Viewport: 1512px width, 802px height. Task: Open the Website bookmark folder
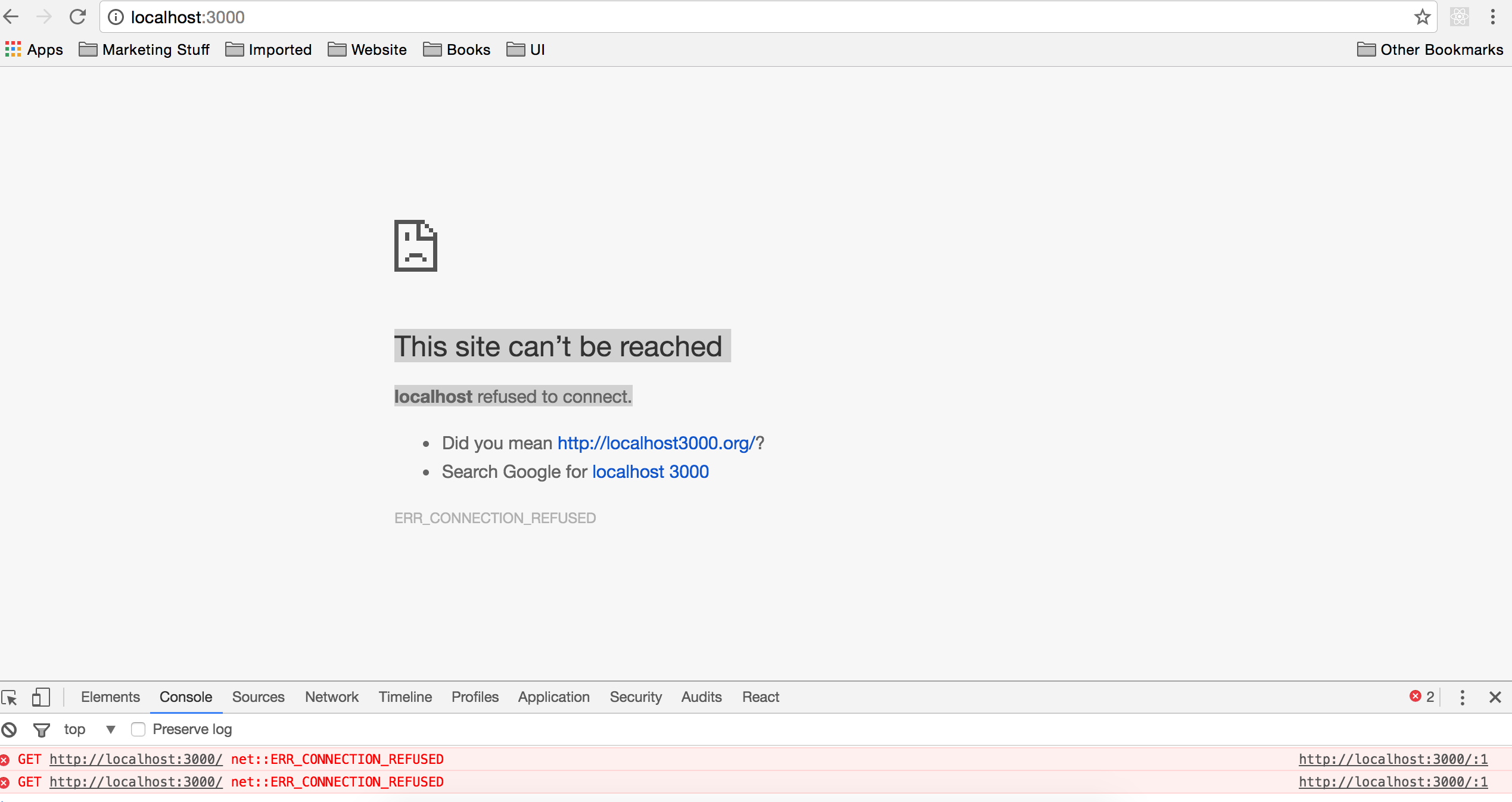(x=368, y=49)
